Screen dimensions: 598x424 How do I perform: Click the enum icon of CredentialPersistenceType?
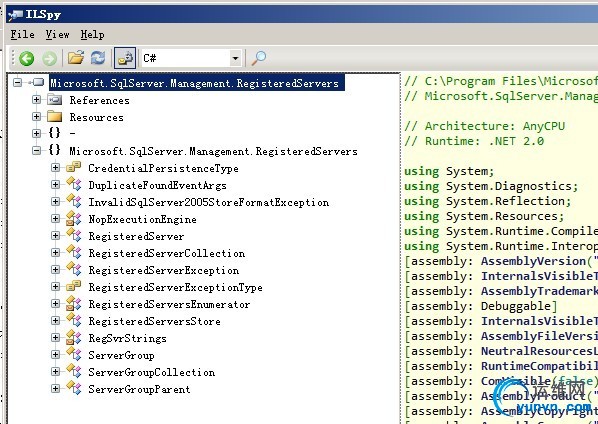[74, 167]
